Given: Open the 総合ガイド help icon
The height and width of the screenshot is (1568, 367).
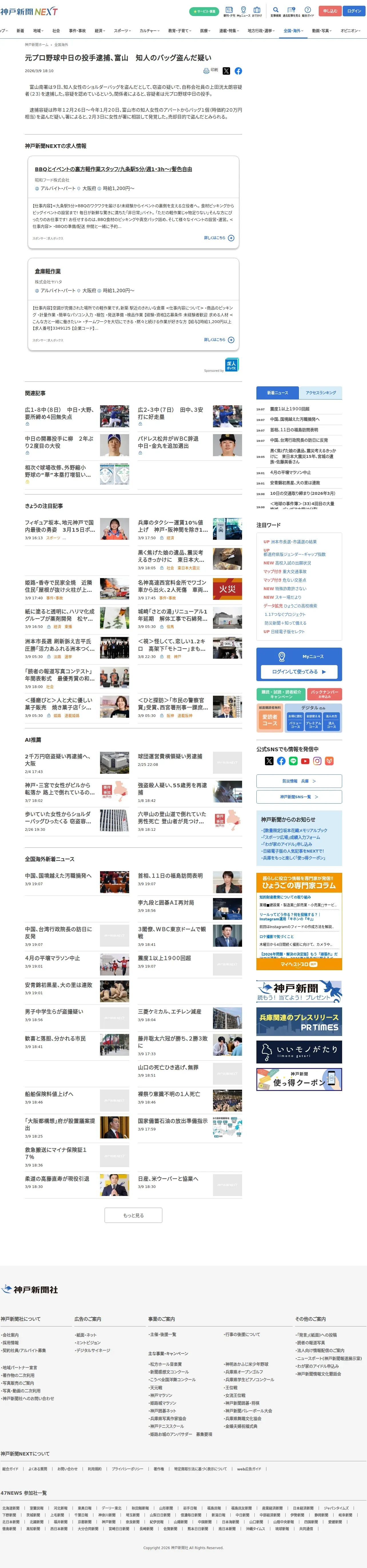Looking at the screenshot, I should [x=308, y=11].
